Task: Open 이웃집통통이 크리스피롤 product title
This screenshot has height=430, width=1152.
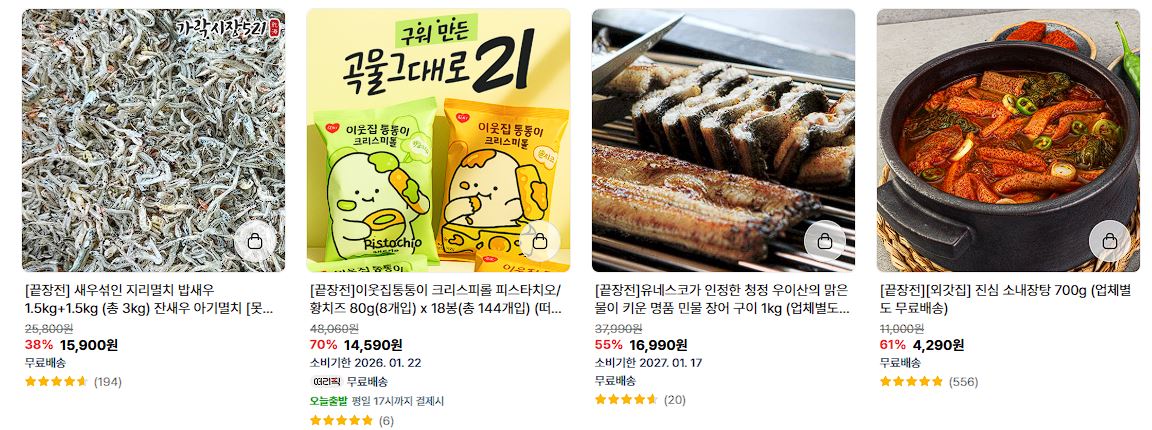Action: pyautogui.click(x=435, y=299)
